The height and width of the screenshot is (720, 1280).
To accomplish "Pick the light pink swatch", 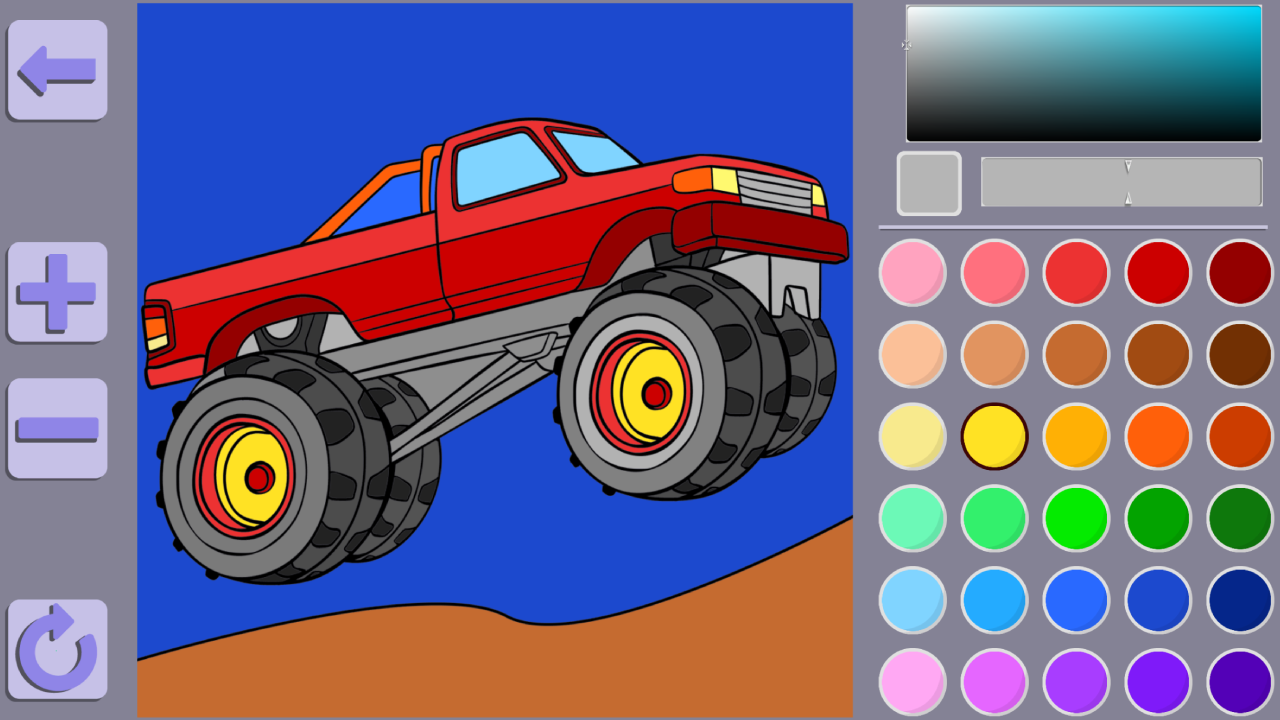I will tap(912, 272).
